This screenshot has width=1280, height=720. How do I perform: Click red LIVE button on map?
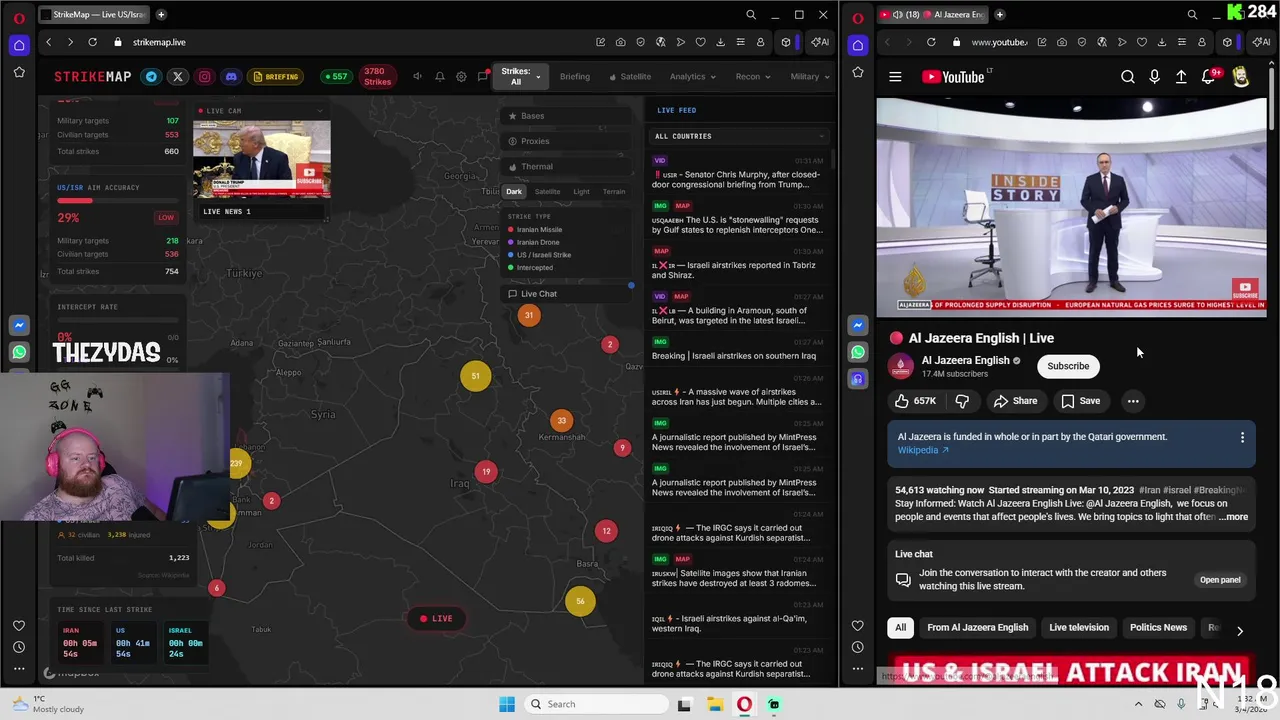pyautogui.click(x=436, y=619)
